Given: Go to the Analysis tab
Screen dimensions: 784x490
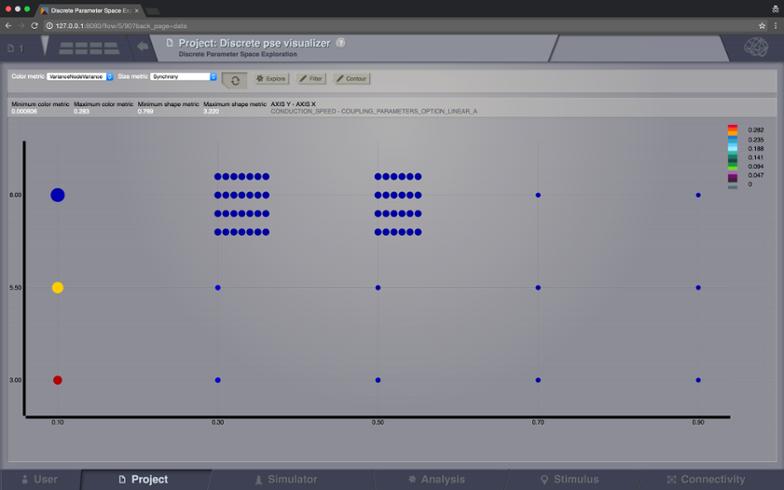Looking at the screenshot, I should click(436, 480).
